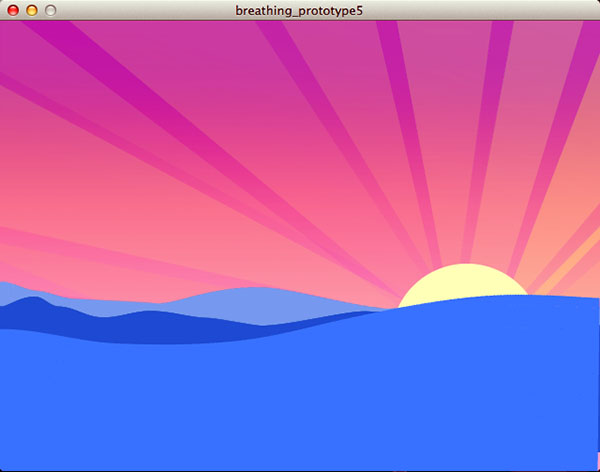
Task: Click the pale yellow sun
Action: coord(461,283)
